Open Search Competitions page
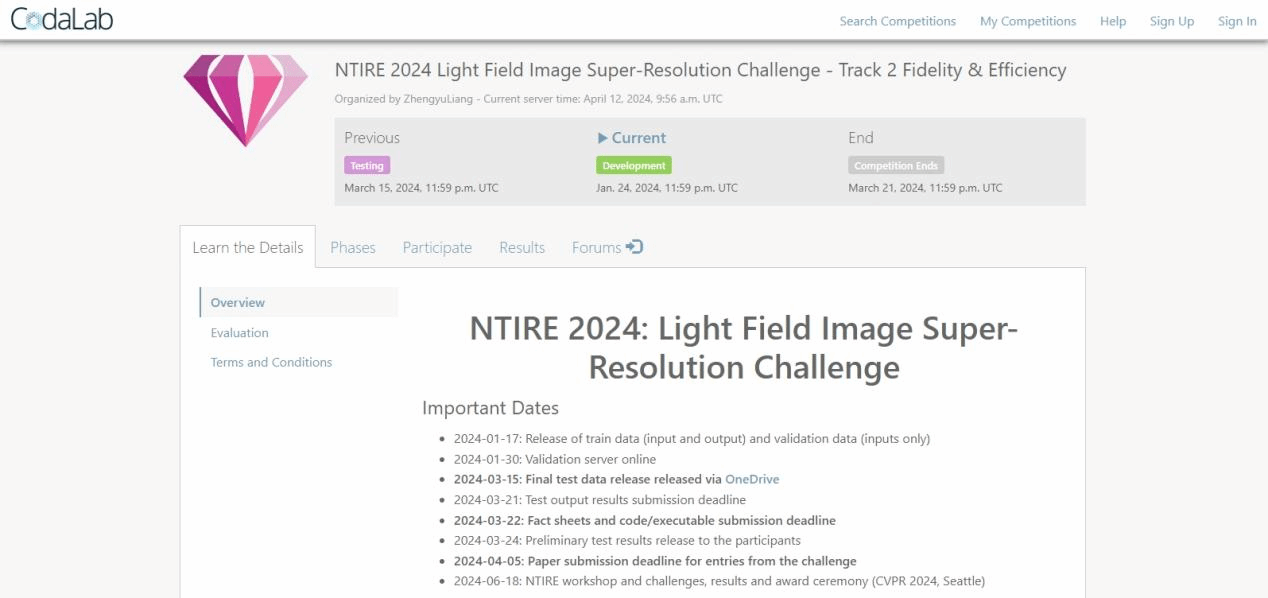The width and height of the screenshot is (1268, 598). (897, 21)
